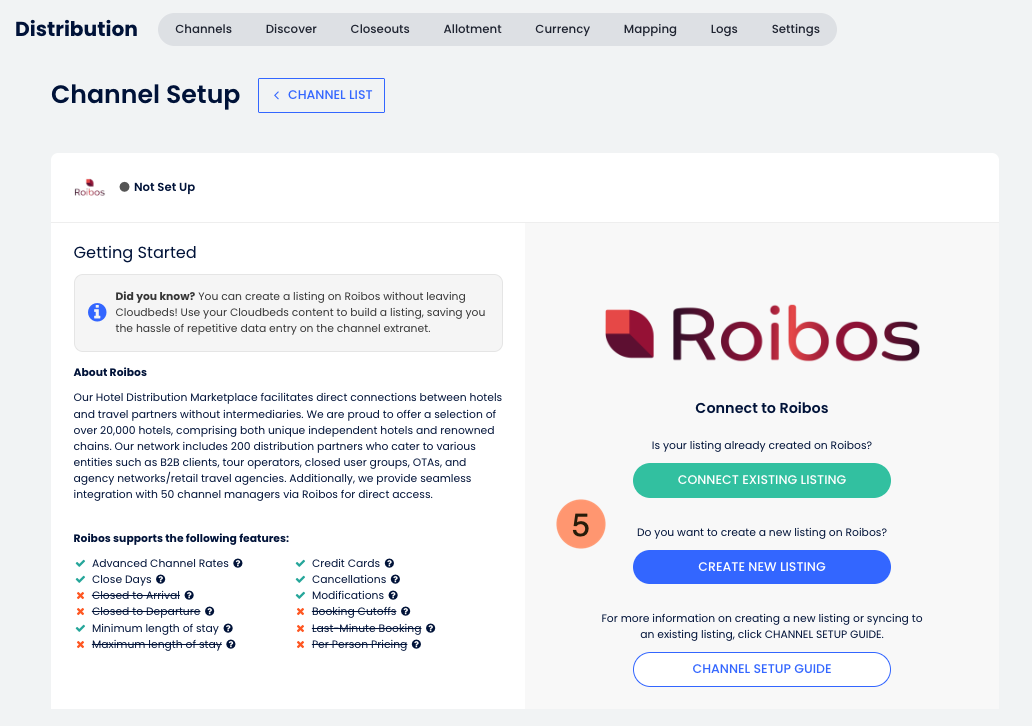Viewport: 1032px width, 726px height.
Task: Click the Create New Listing button
Action: tap(761, 567)
